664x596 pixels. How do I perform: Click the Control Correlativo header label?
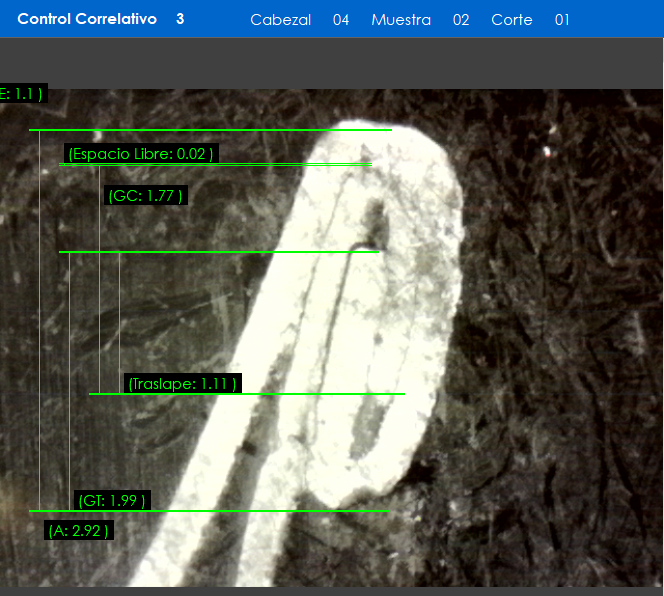pyautogui.click(x=87, y=19)
